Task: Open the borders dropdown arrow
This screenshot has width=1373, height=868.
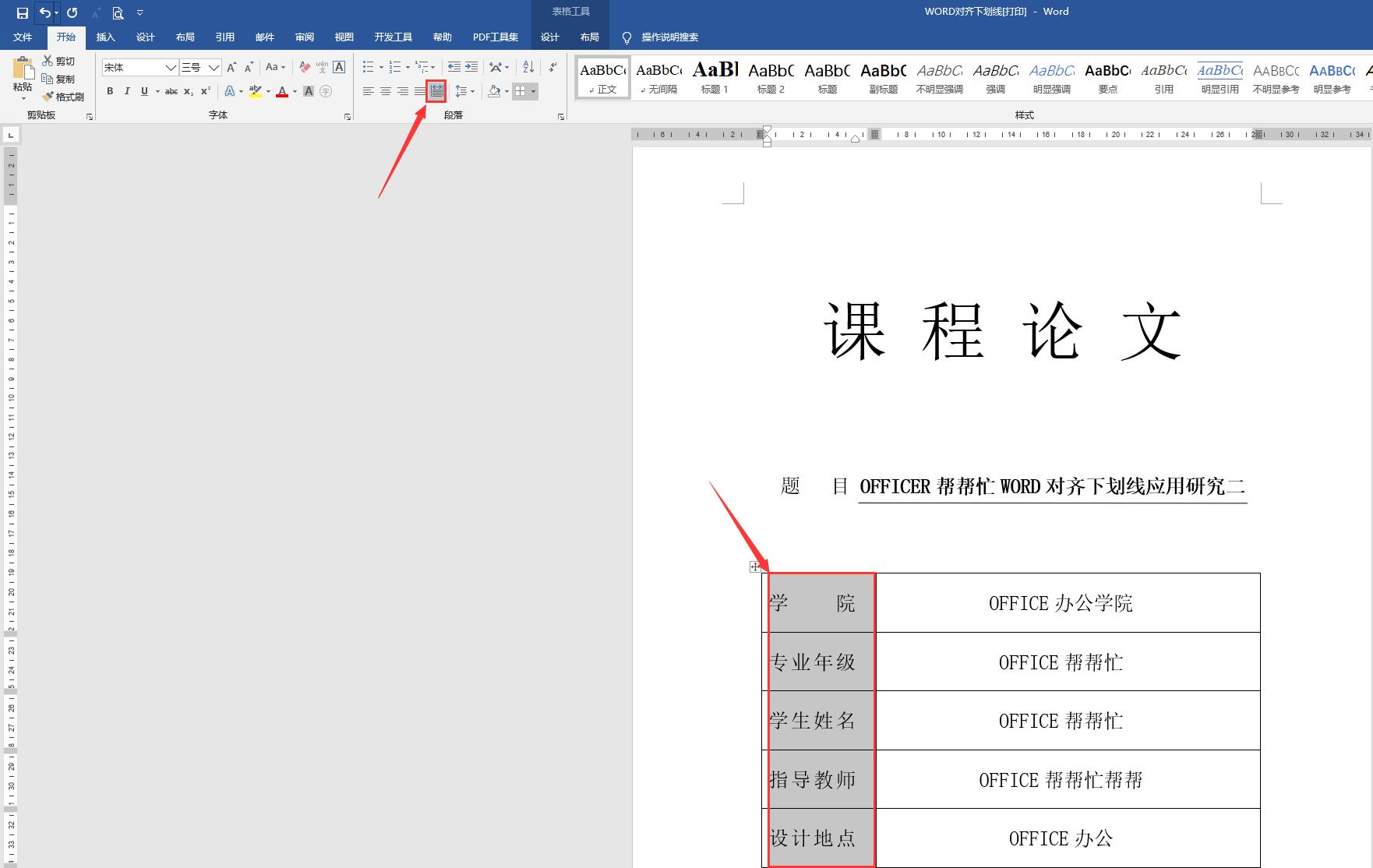Action: tap(534, 91)
